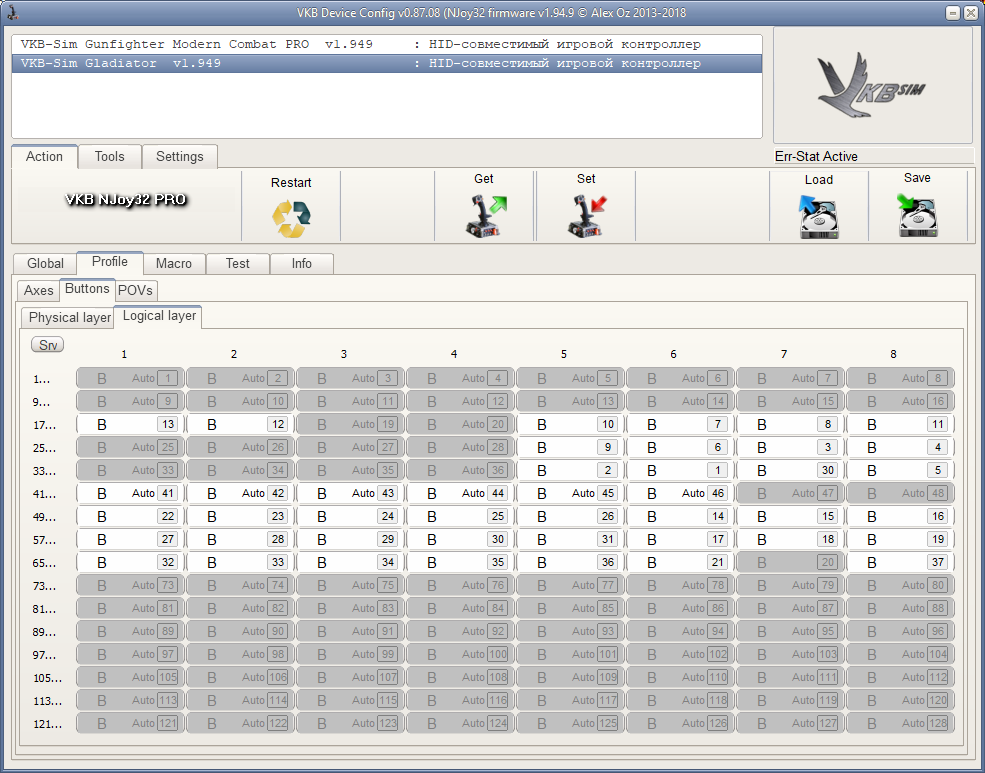The height and width of the screenshot is (773, 985).
Task: Click cell Auto 44 in row 41
Action: pyautogui.click(x=460, y=494)
